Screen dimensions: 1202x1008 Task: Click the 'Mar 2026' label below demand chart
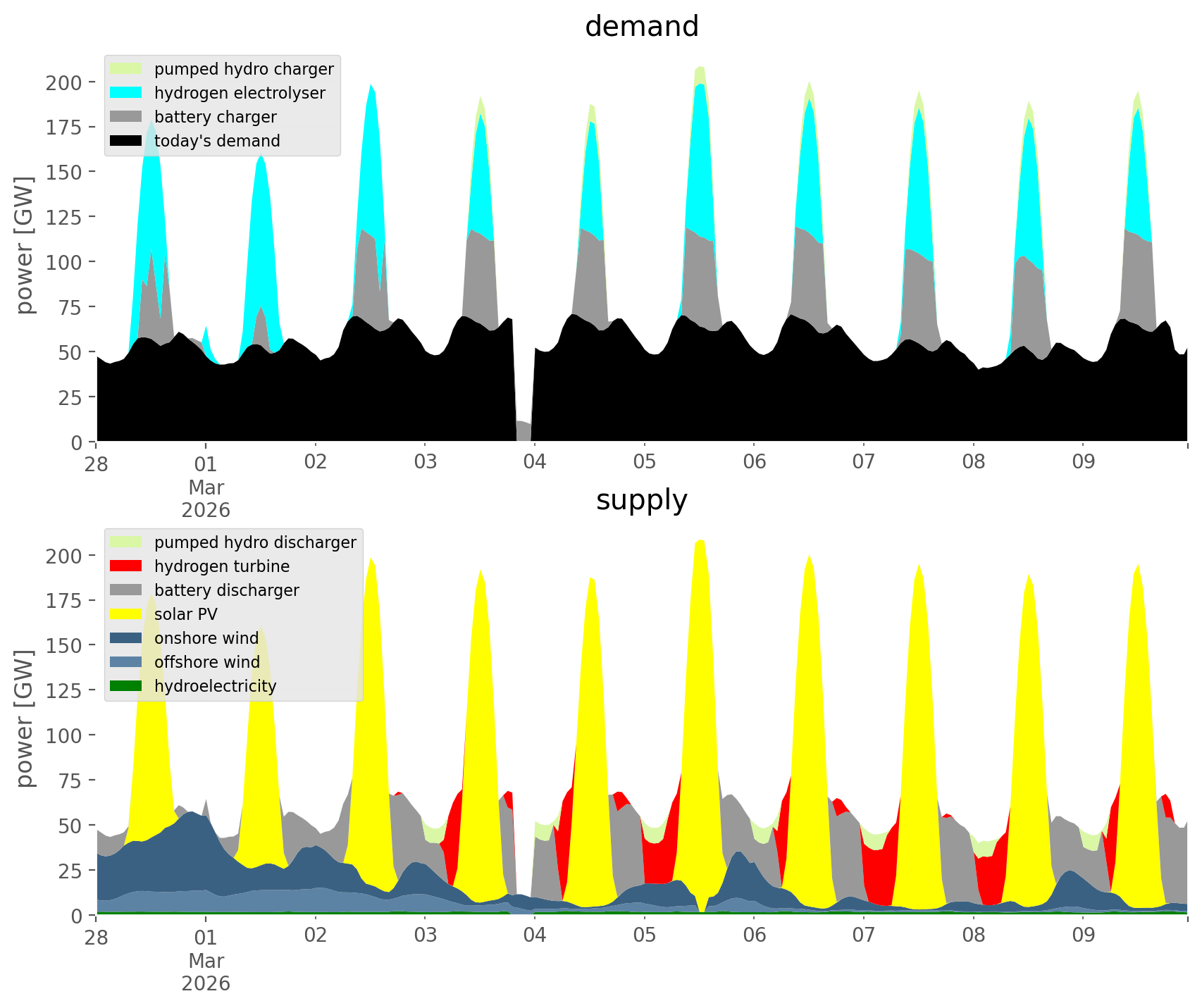pos(206,498)
